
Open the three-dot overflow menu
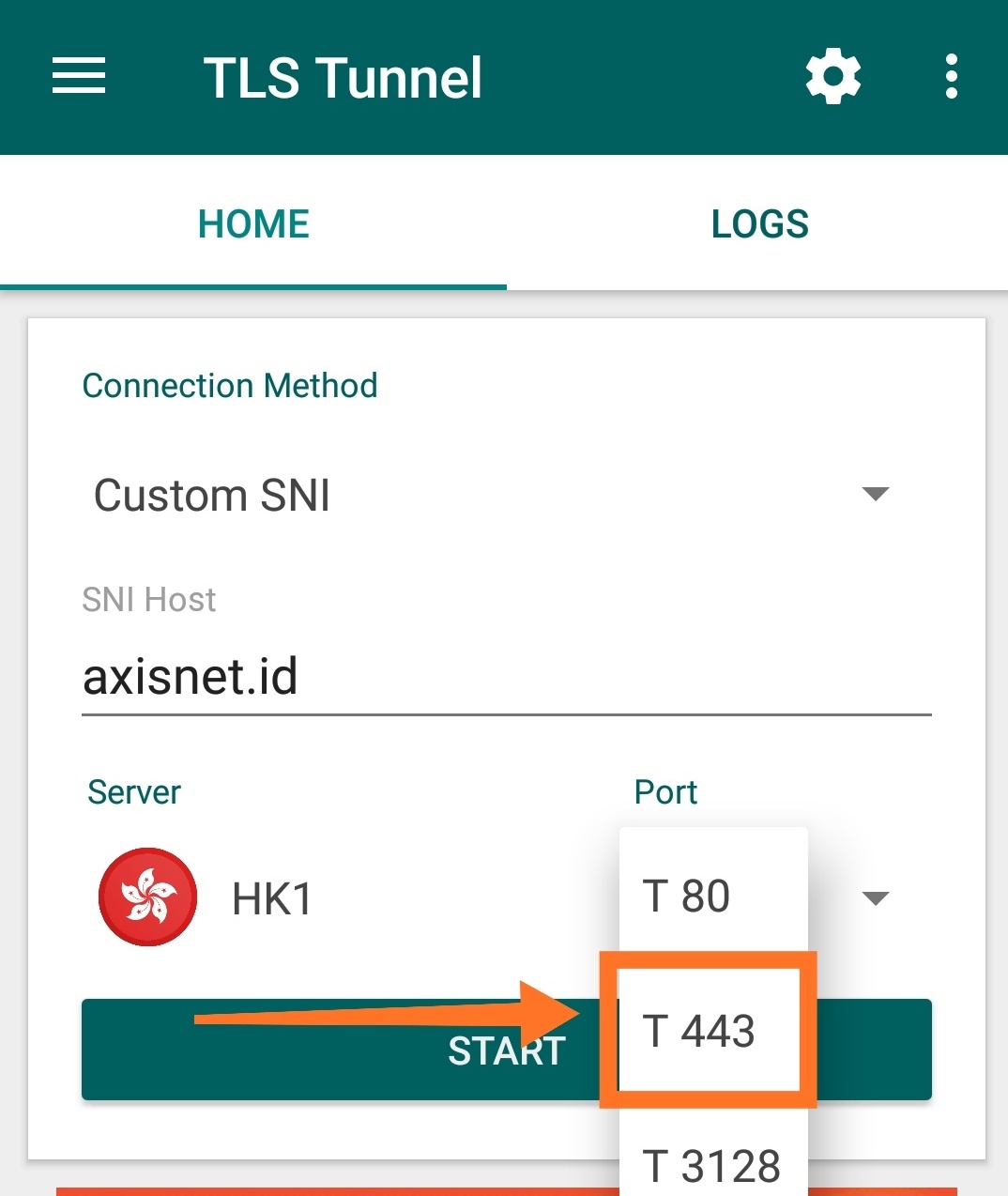coord(952,76)
